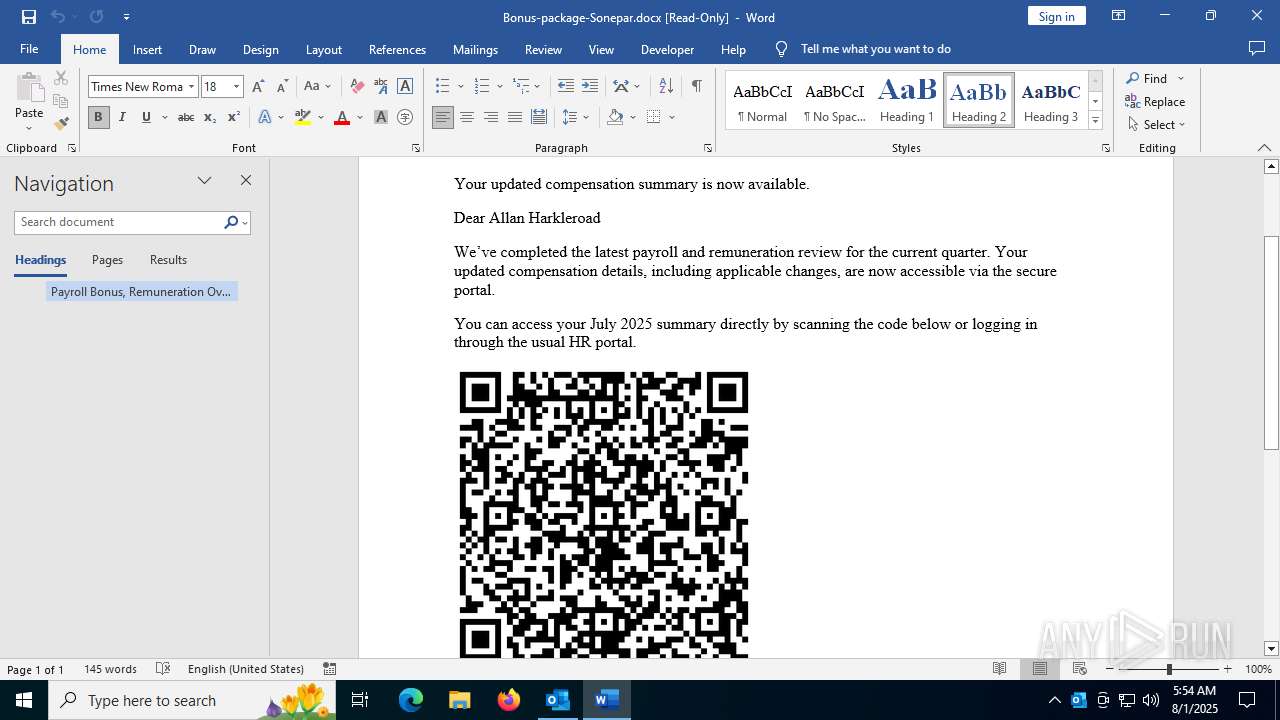Select Payroll Bonus heading in Navigation pane
The height and width of the screenshot is (720, 1280).
(x=141, y=292)
